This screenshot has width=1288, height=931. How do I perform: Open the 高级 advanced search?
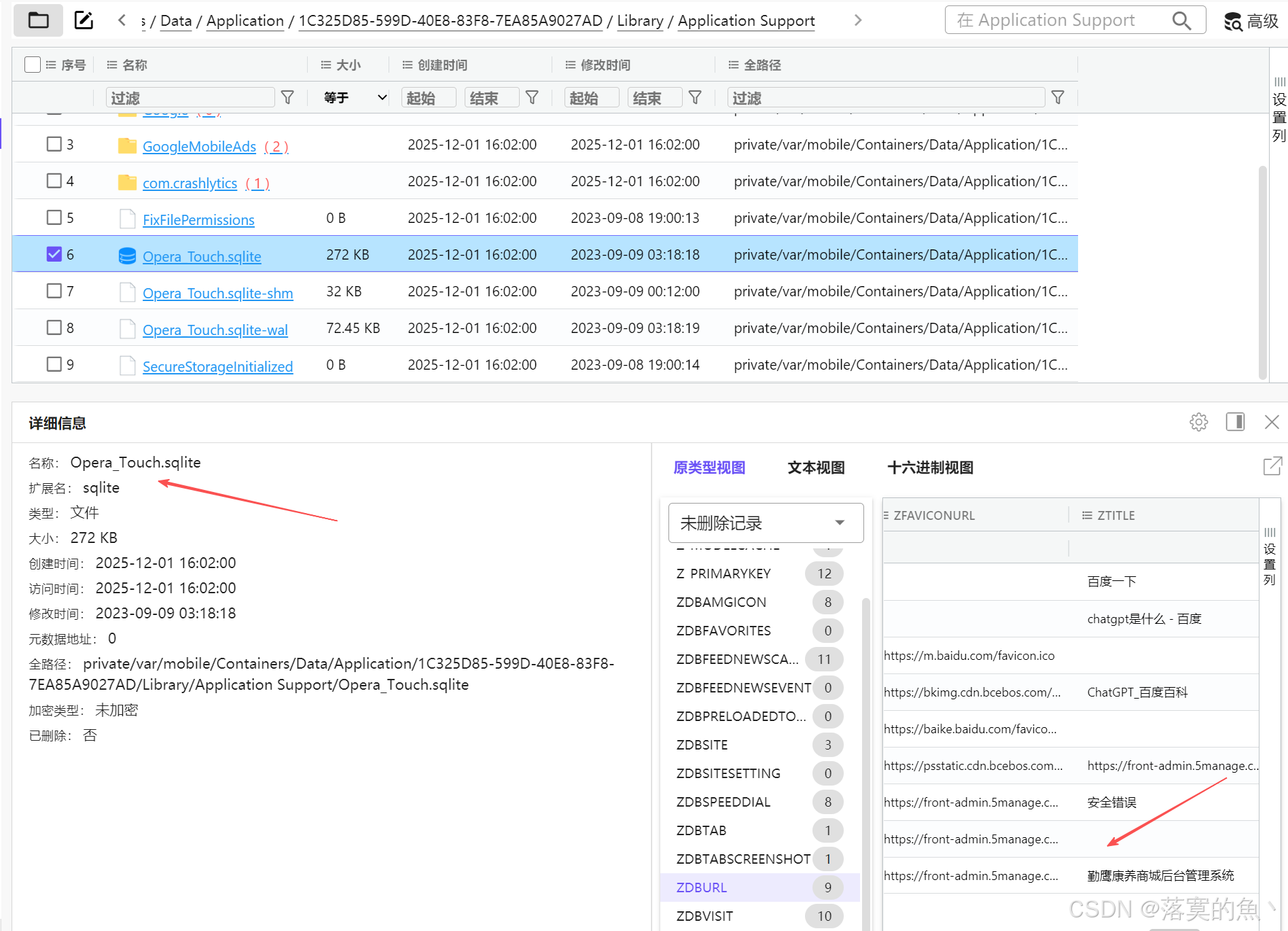point(1251,21)
